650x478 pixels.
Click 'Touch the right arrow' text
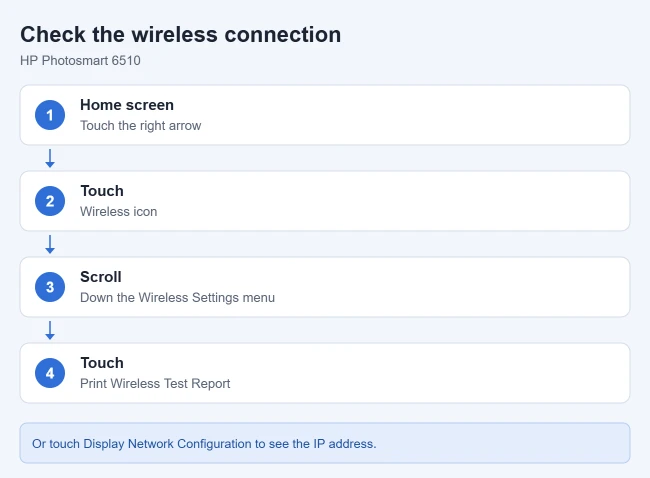(141, 126)
